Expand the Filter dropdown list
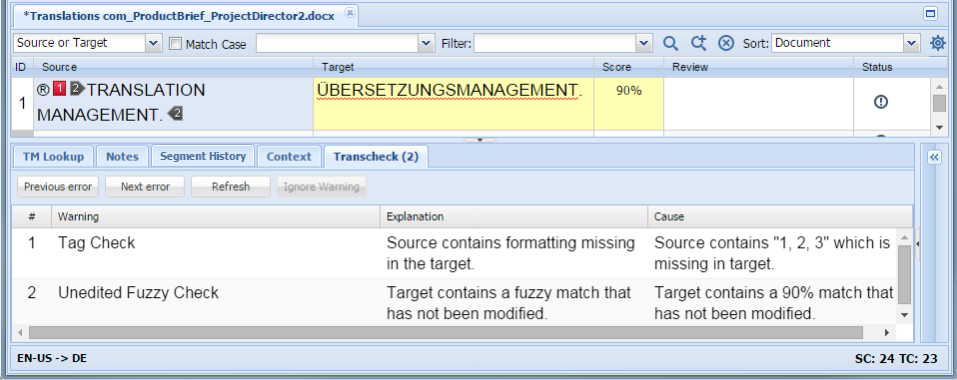 tap(644, 43)
